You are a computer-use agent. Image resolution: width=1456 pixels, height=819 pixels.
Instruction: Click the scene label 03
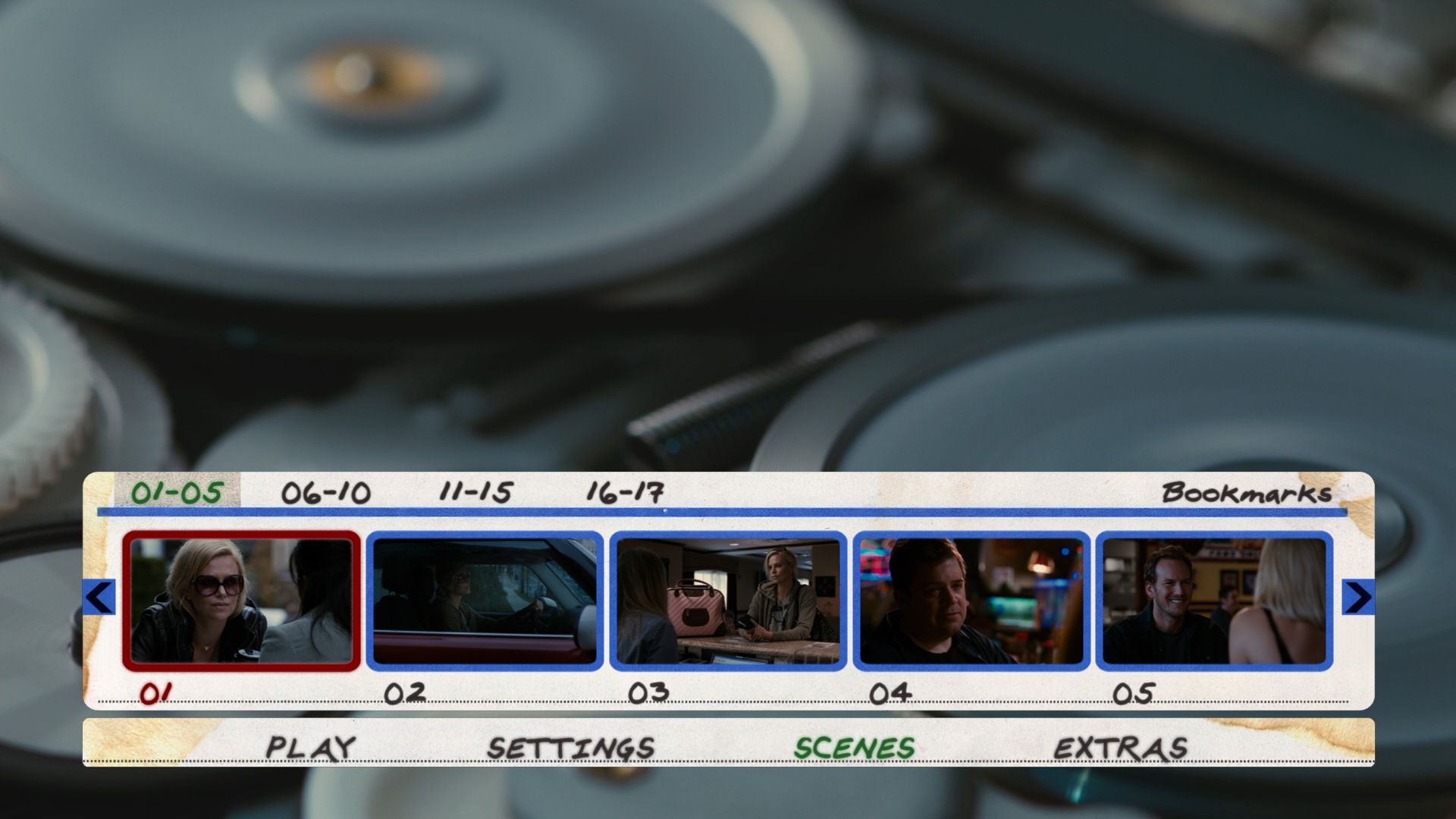[x=648, y=692]
